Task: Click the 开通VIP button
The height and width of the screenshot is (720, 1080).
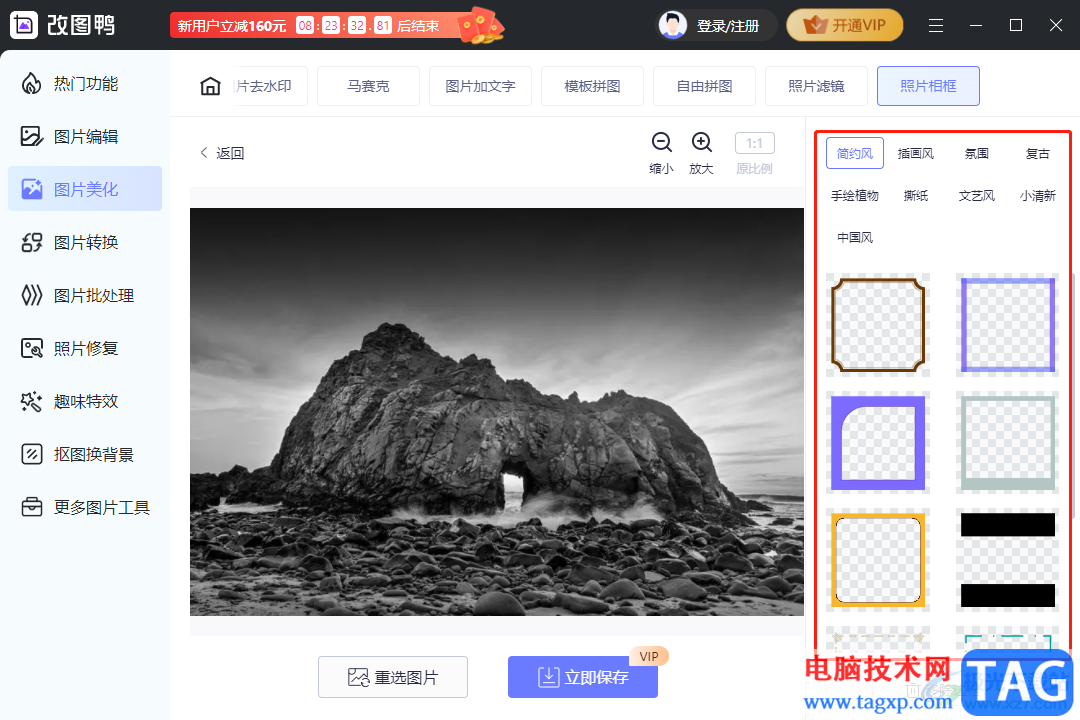Action: coord(844,25)
